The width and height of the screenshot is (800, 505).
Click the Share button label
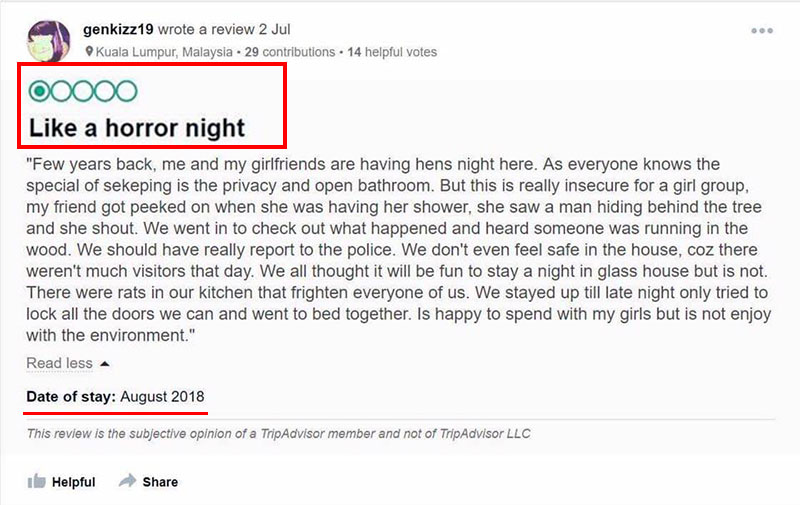tap(160, 482)
